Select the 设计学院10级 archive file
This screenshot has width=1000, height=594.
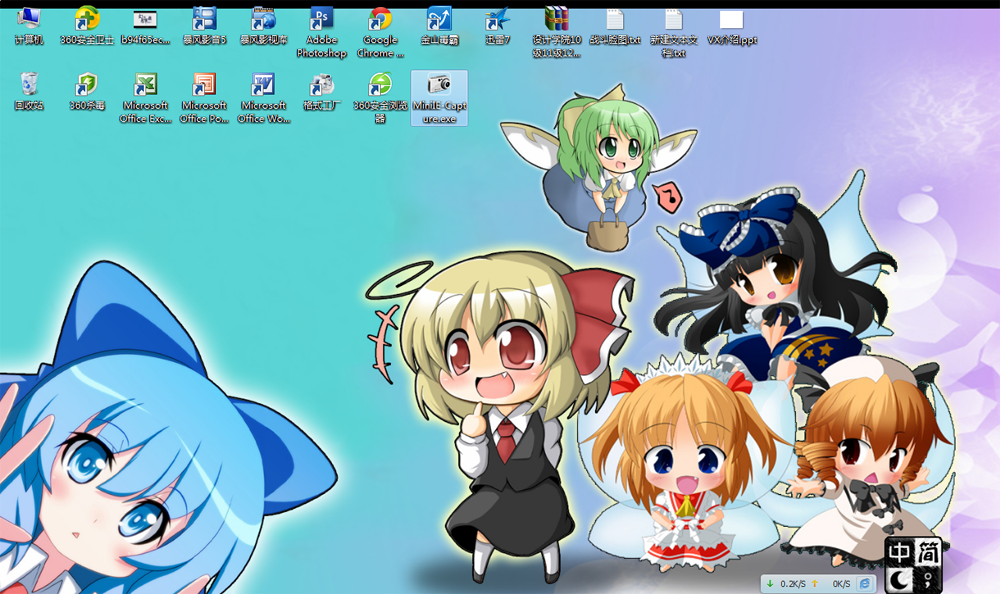(x=556, y=33)
